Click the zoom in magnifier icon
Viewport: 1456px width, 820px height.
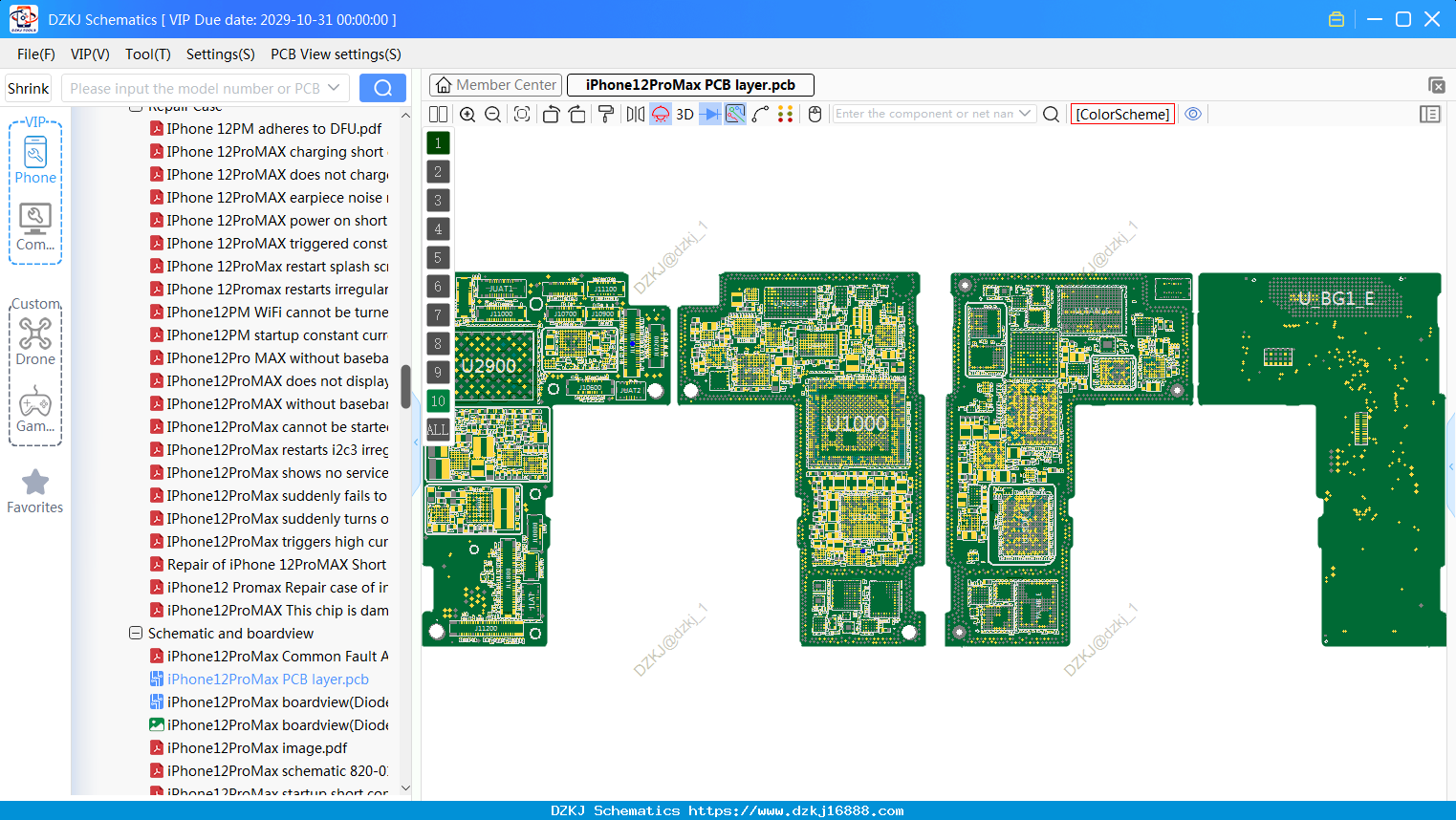467,114
